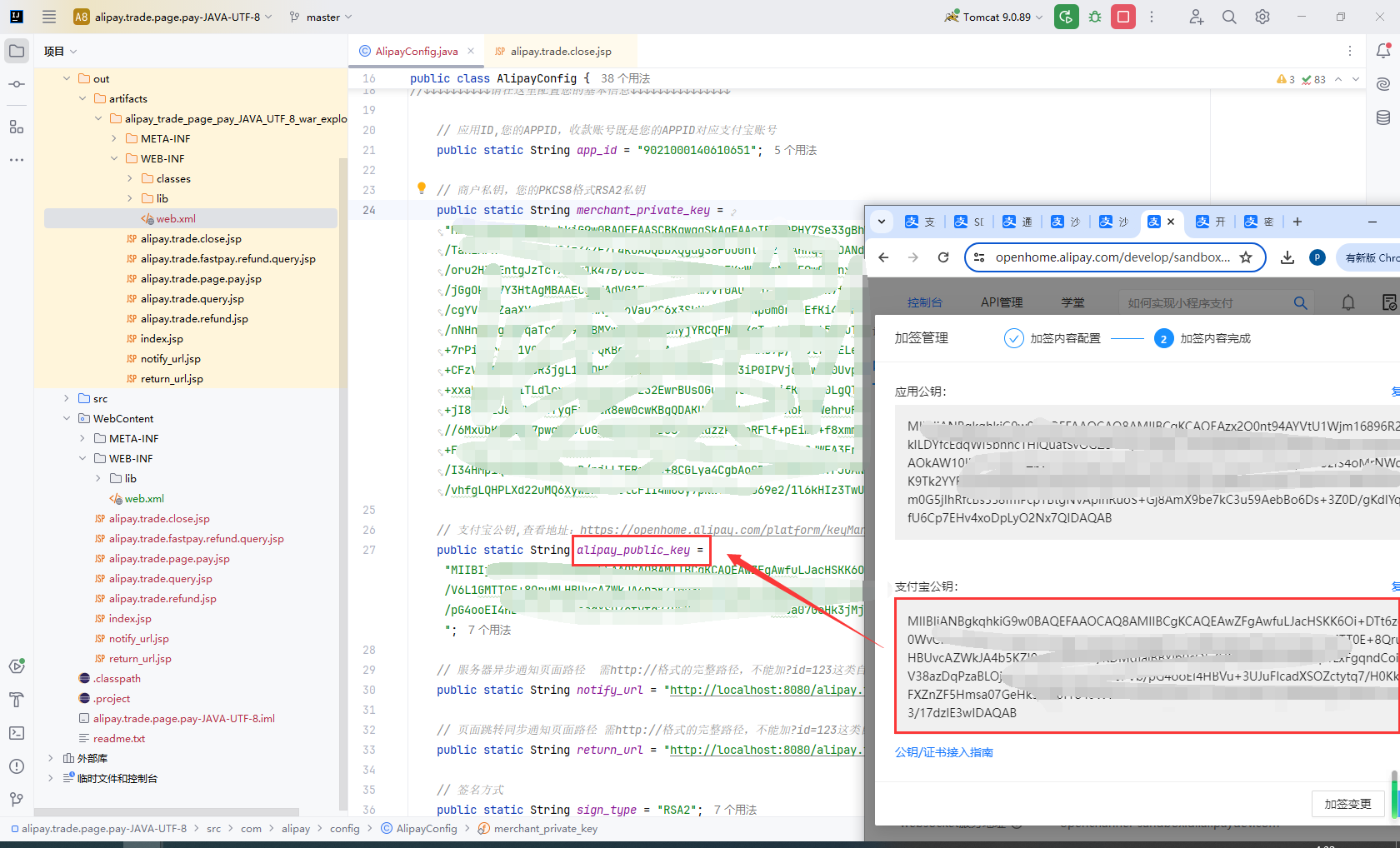Open browser tab search dropdown

(881, 222)
